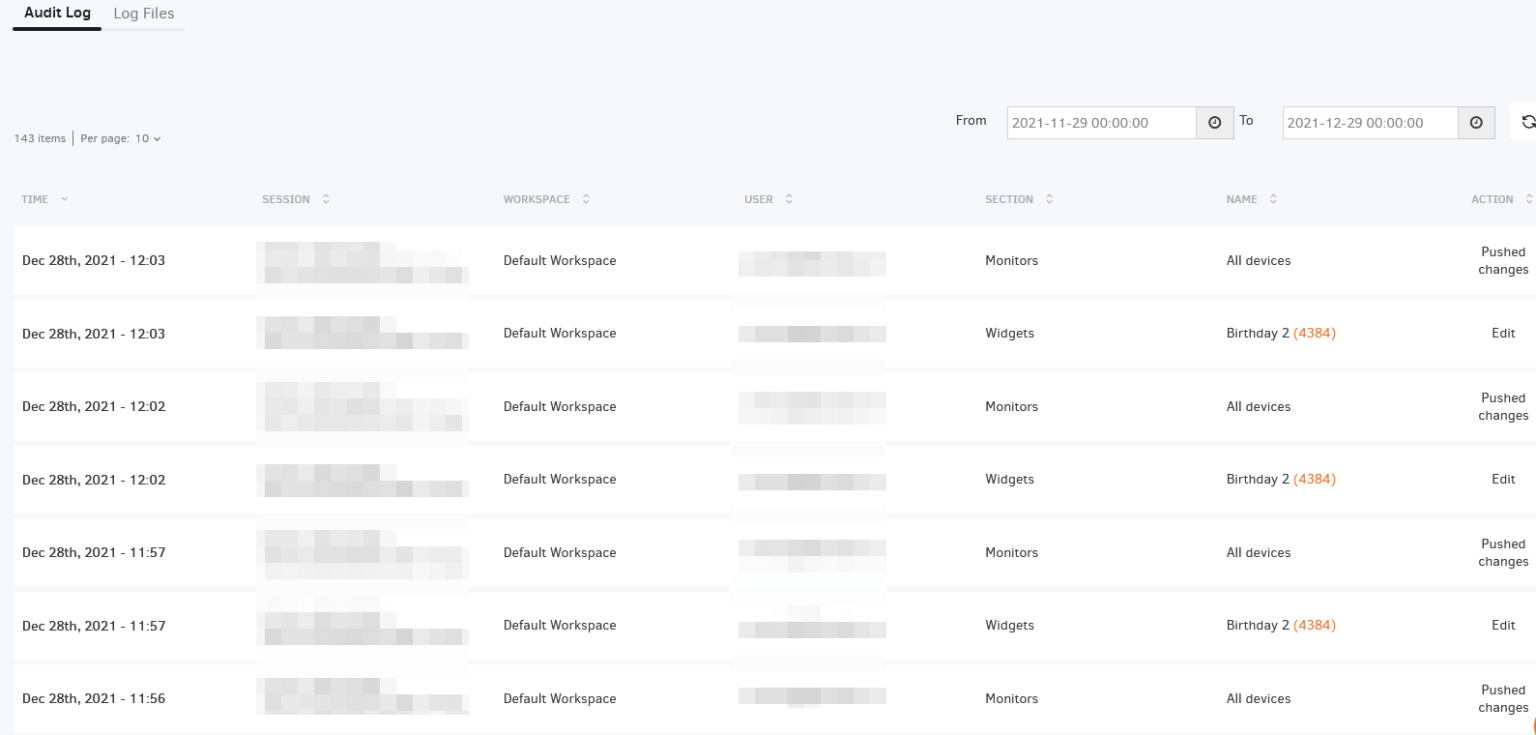1536x735 pixels.
Task: Select time cell of the 12:02 Widgets row
Action: [x=94, y=480]
